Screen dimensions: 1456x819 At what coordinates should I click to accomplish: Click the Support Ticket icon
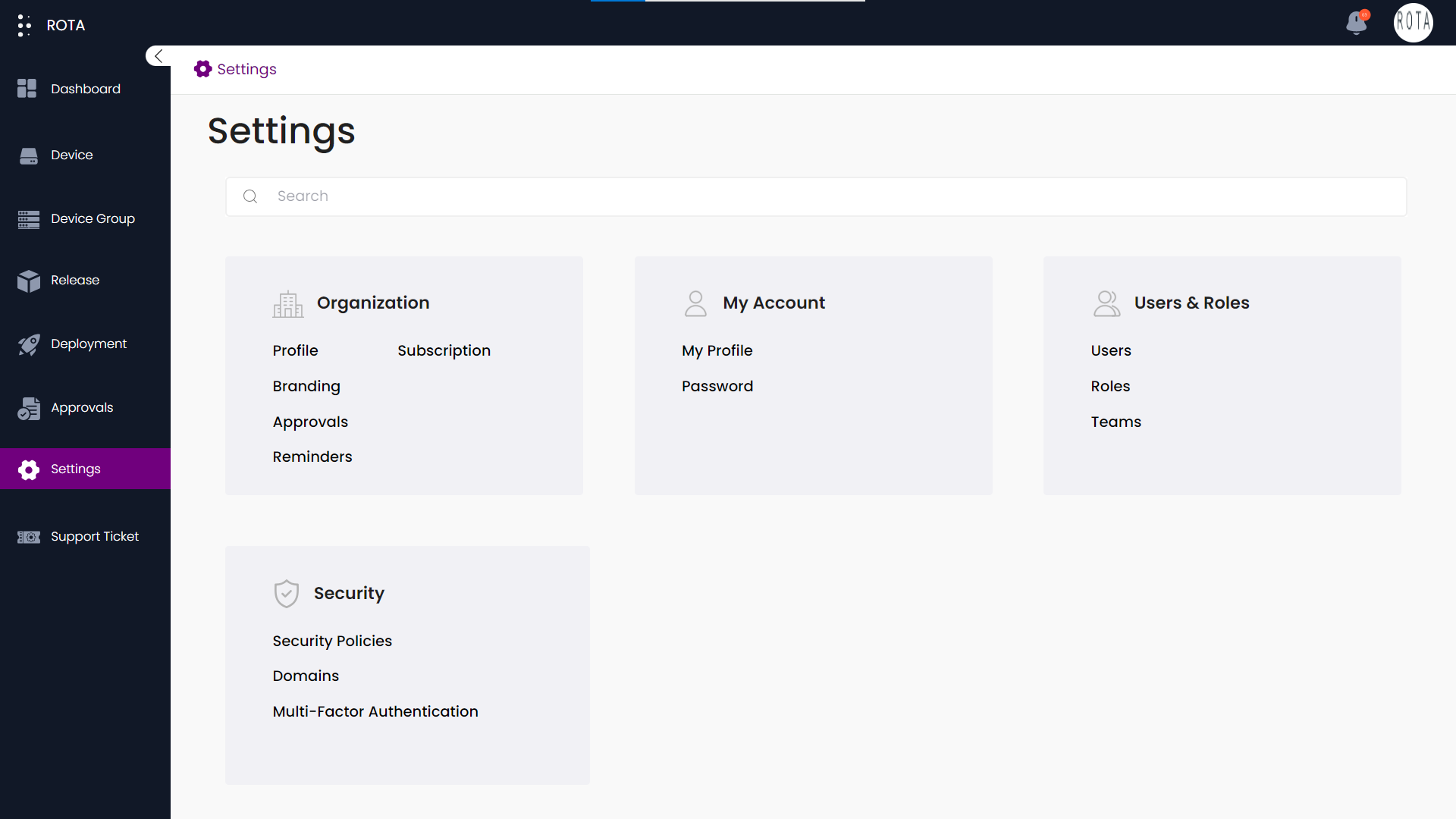point(29,536)
